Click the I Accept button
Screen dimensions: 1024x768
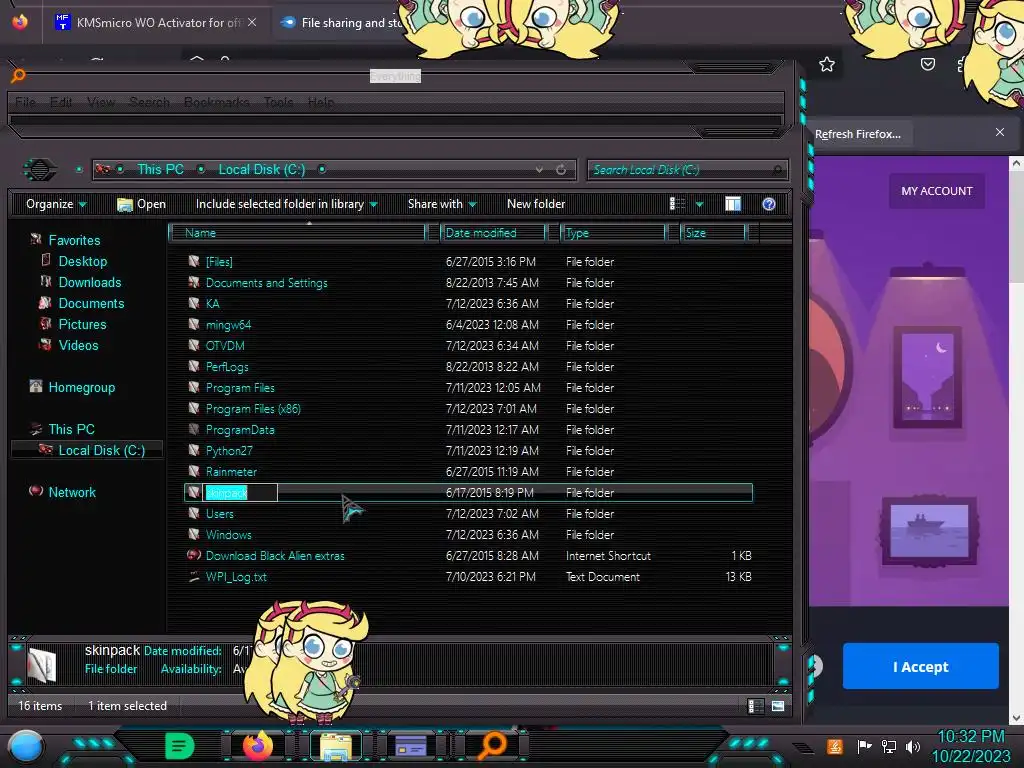click(x=920, y=666)
